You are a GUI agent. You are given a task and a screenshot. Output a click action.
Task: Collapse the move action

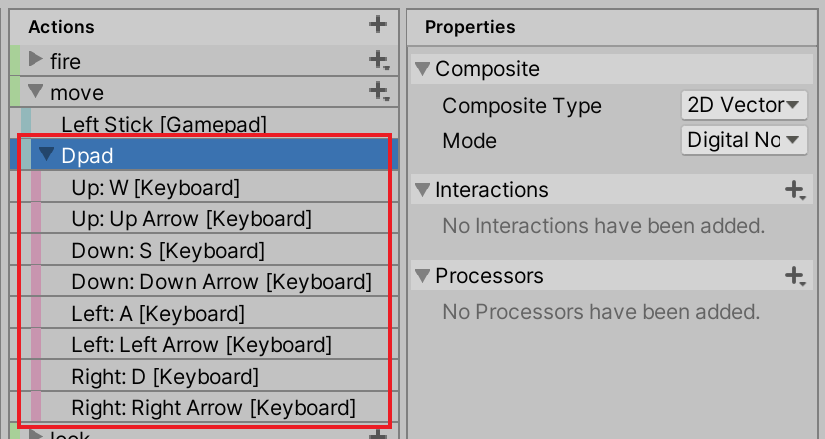(x=36, y=92)
